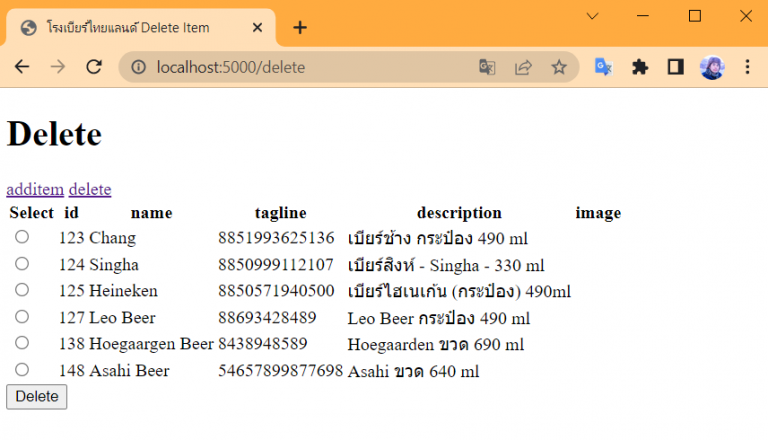The height and width of the screenshot is (440, 768).
Task: Open the Chrome three-dot menu
Action: (x=747, y=67)
